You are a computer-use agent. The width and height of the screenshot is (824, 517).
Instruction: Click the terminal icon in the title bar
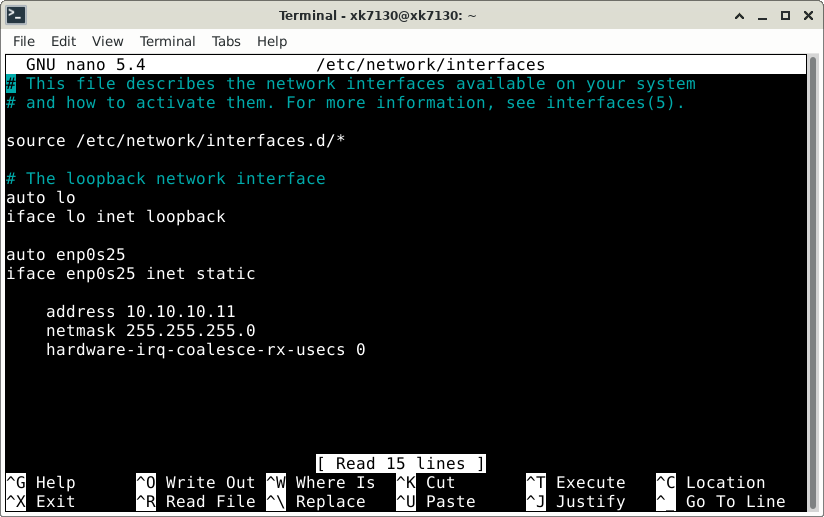pos(16,15)
